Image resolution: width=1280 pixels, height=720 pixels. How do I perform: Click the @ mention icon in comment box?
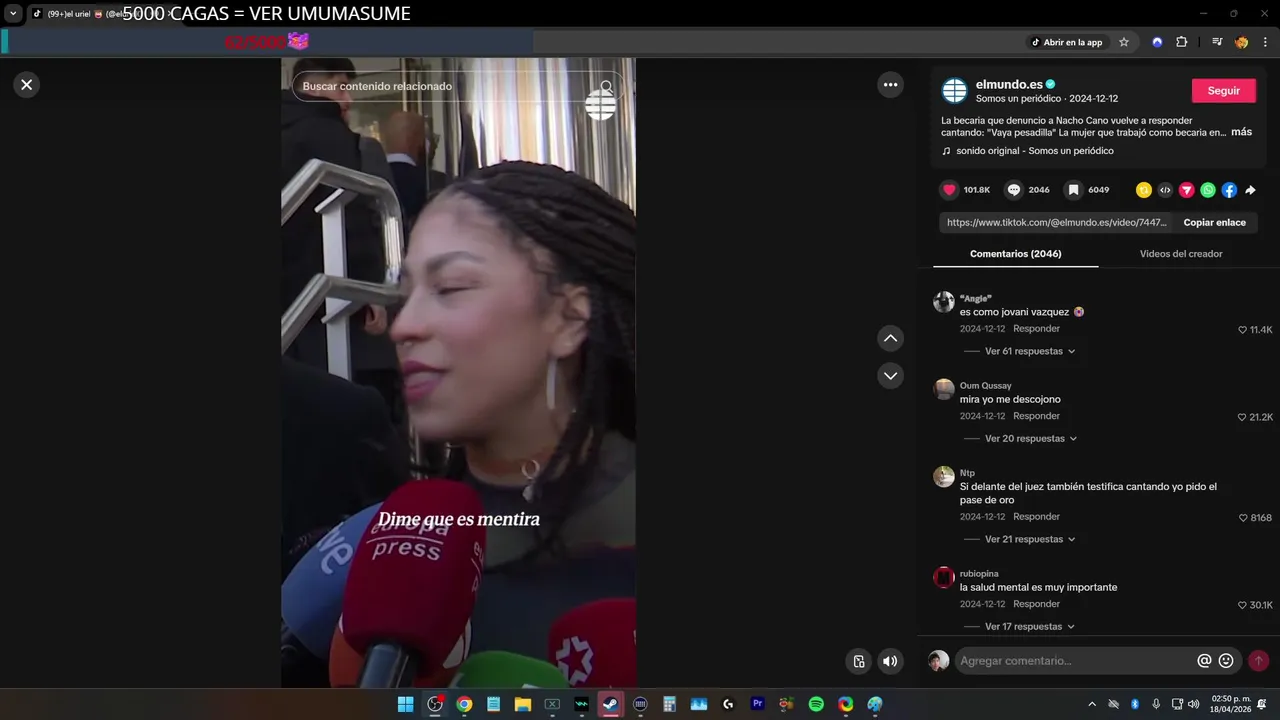(1204, 661)
